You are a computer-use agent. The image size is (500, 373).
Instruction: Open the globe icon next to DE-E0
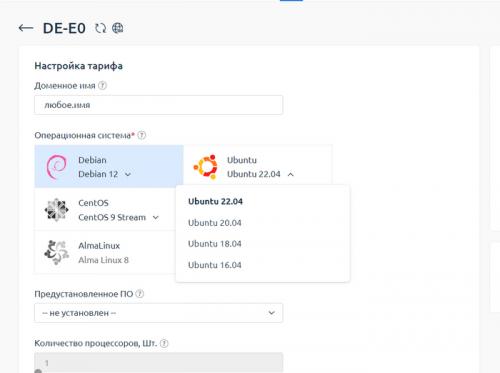coord(117,28)
